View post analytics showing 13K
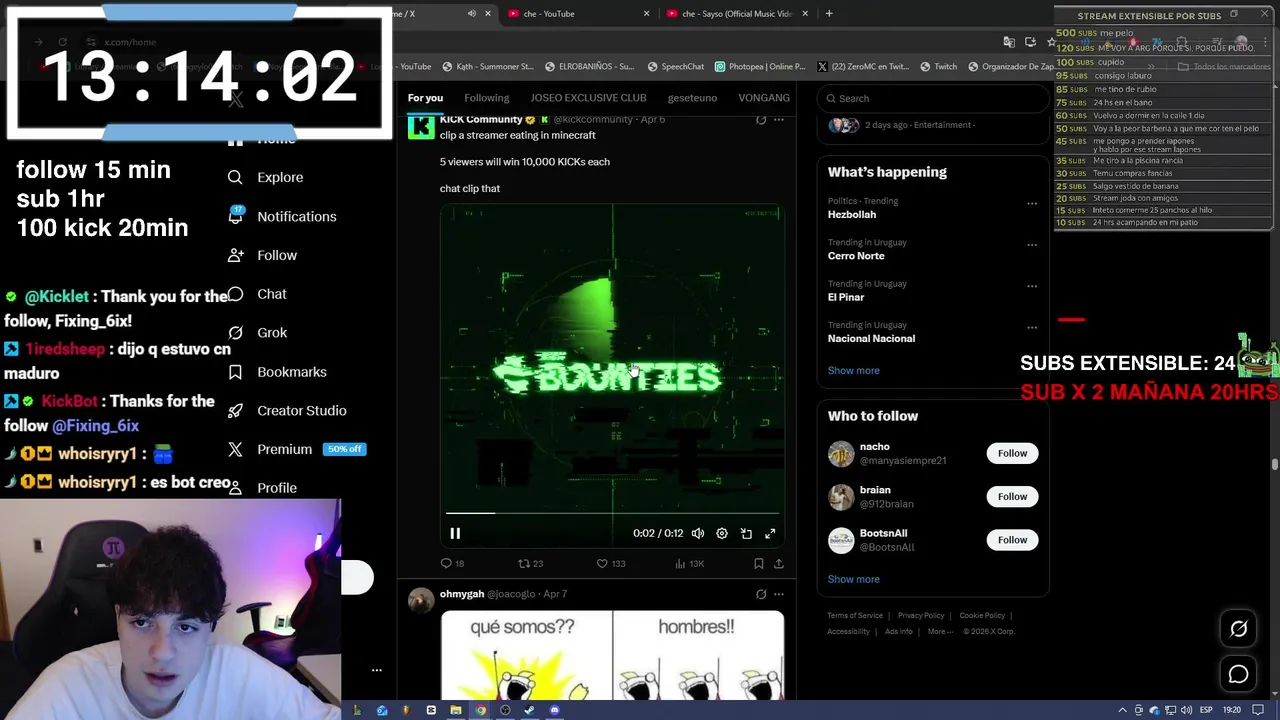The width and height of the screenshot is (1280, 720). (x=690, y=563)
